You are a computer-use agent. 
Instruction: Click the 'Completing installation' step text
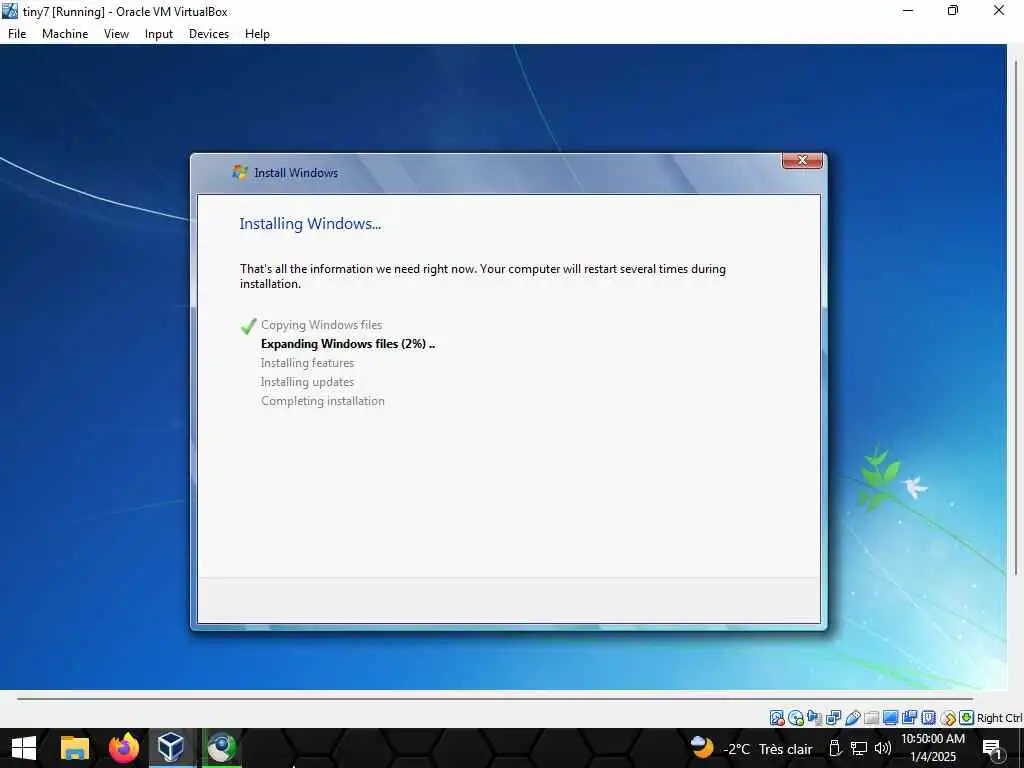(x=323, y=401)
